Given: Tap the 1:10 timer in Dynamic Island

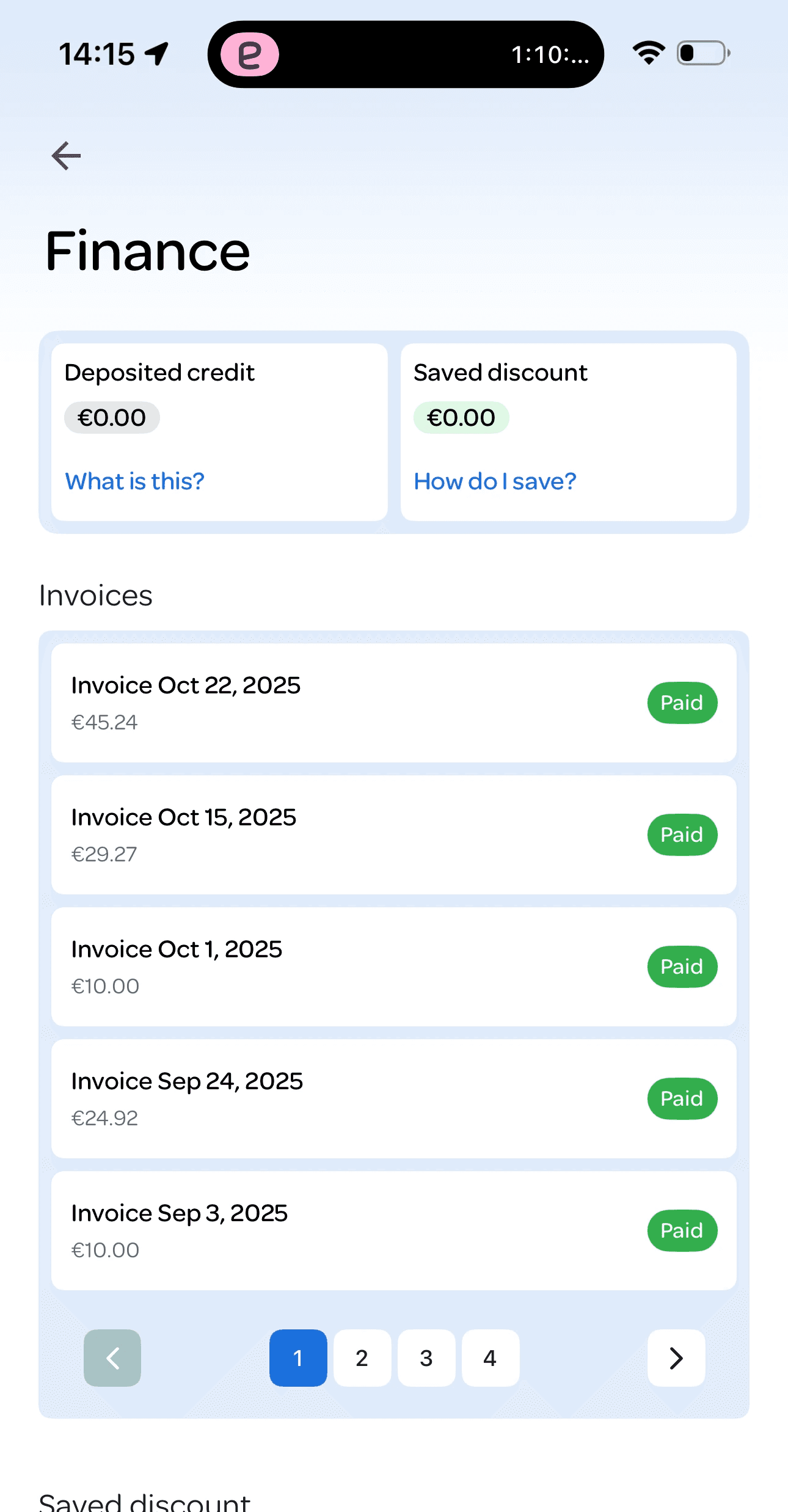Looking at the screenshot, I should (x=550, y=55).
